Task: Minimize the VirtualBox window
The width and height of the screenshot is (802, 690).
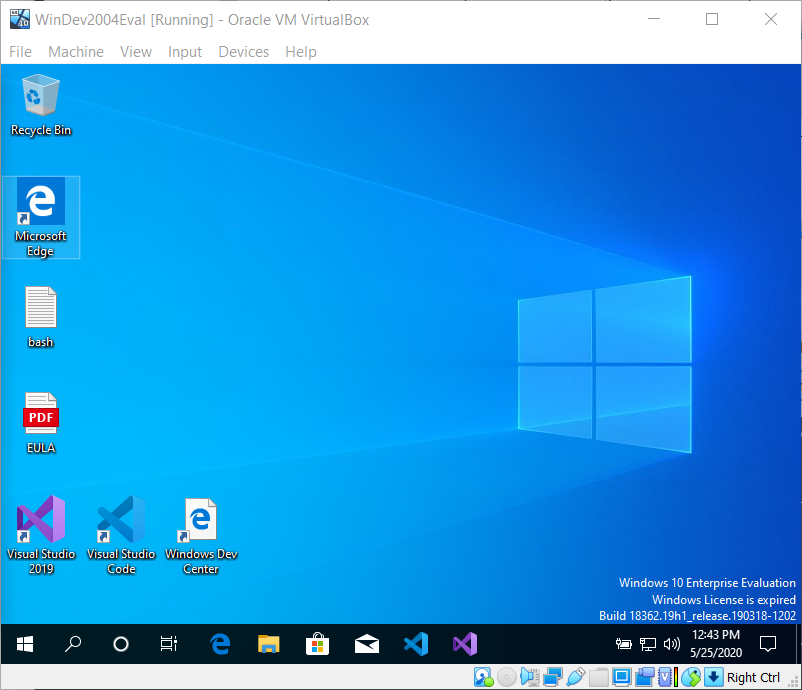Action: [654, 19]
